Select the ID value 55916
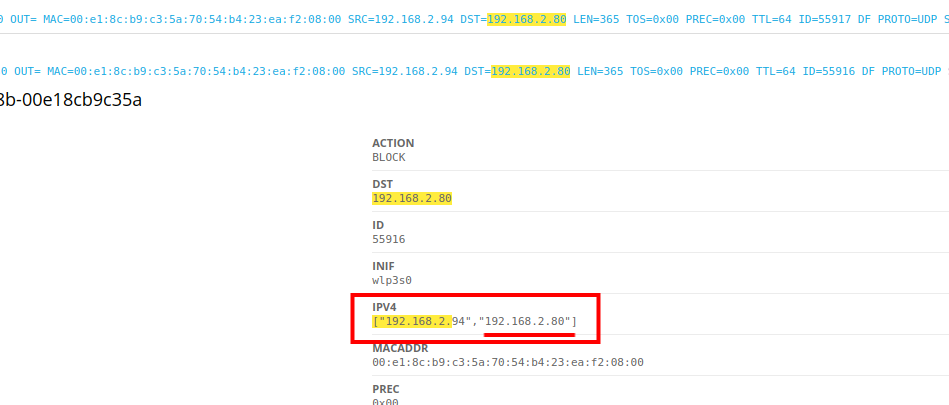The image size is (949, 405). [x=389, y=240]
